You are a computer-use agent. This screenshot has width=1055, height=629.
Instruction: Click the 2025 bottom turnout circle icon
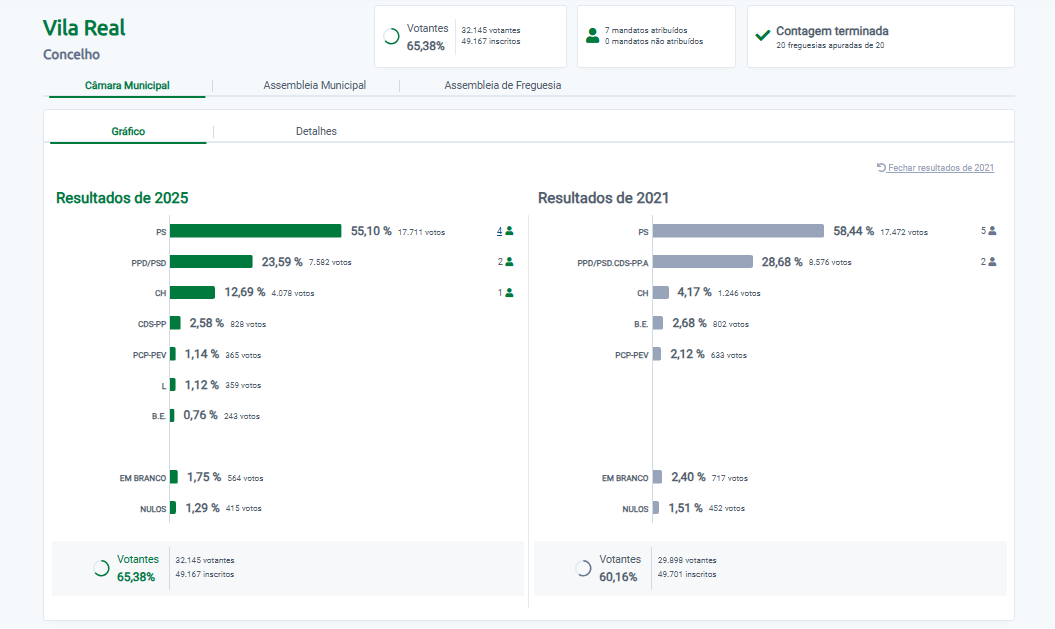coord(101,568)
